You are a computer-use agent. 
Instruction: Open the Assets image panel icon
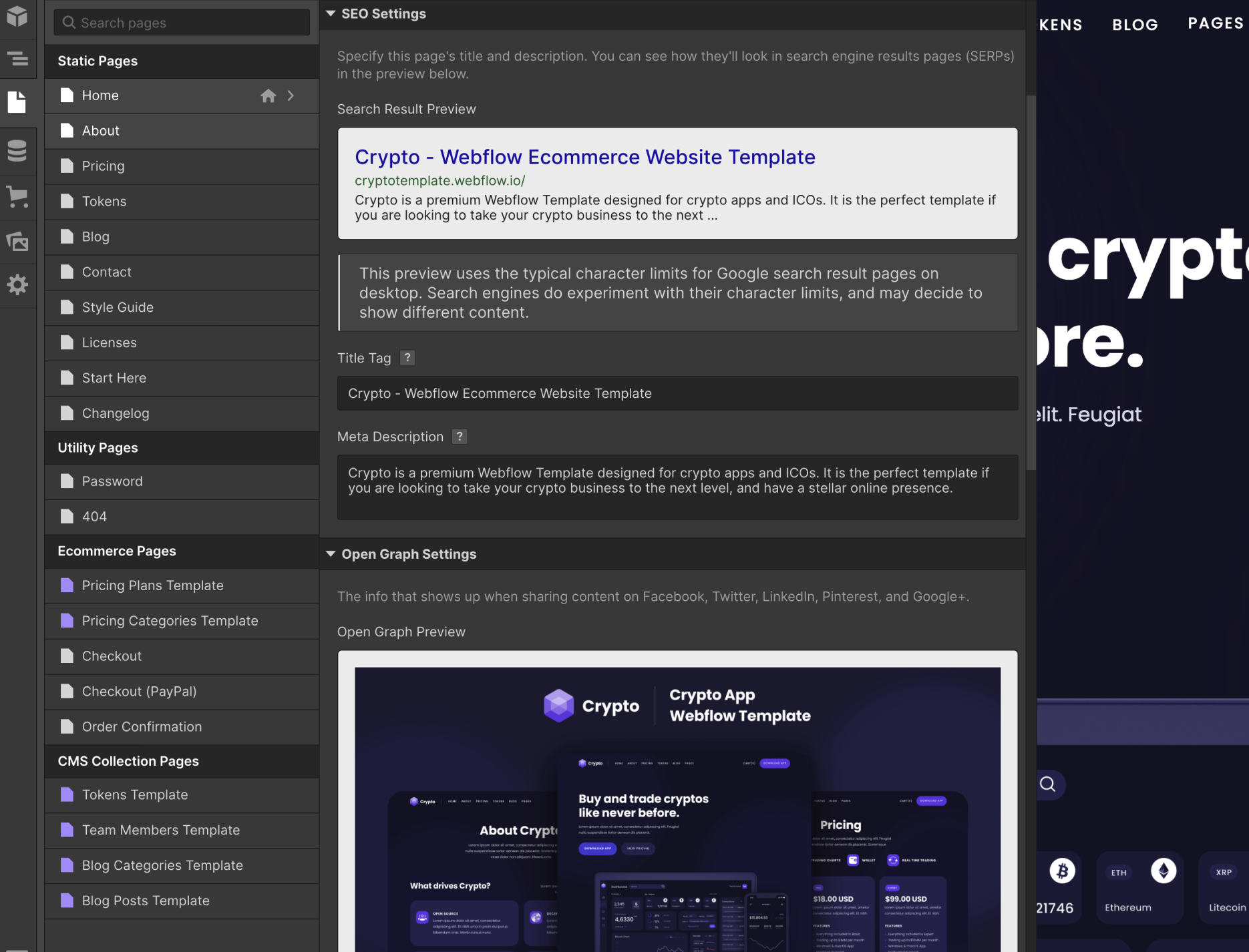(17, 241)
